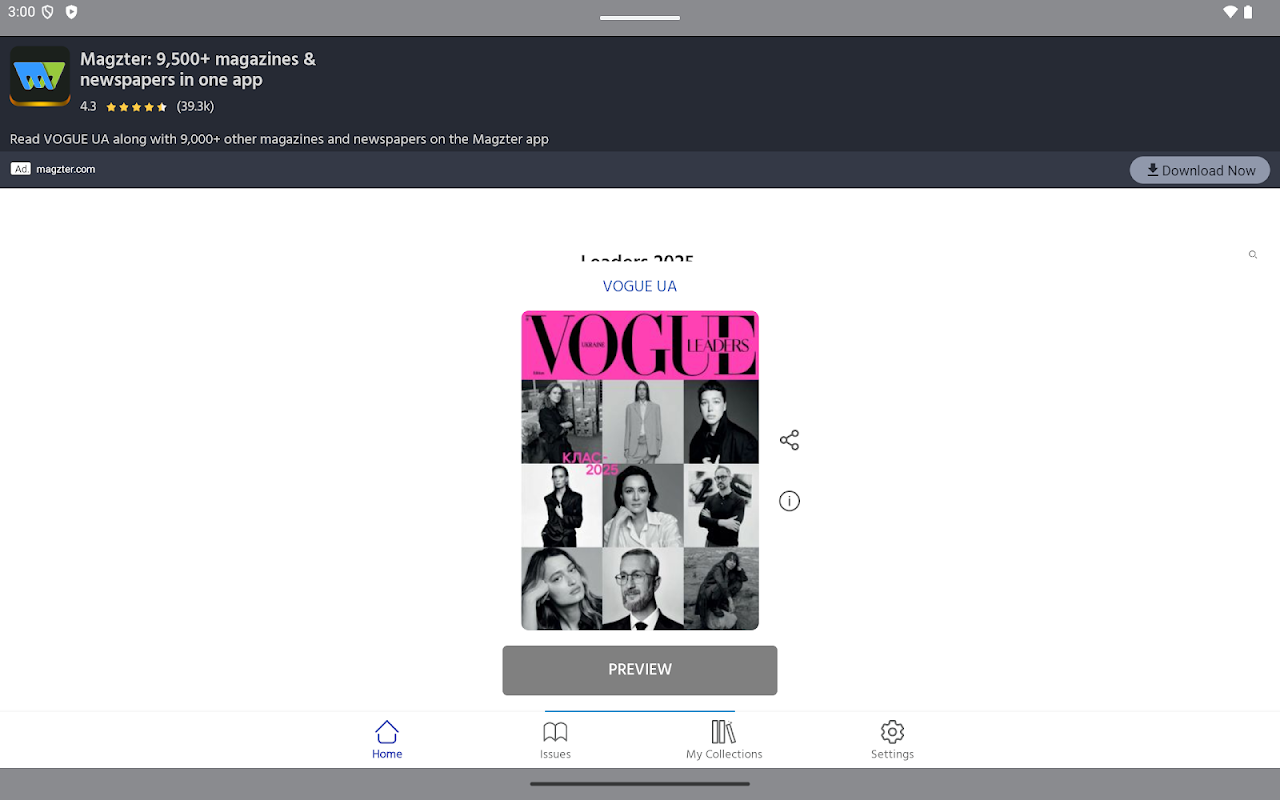Click the Magzter ad headline text
The width and height of the screenshot is (1280, 800).
coord(198,69)
